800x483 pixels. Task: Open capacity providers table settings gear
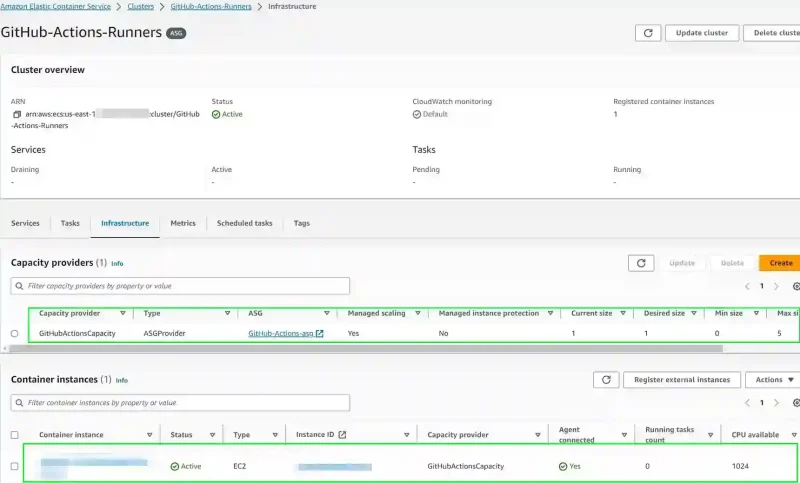796,286
